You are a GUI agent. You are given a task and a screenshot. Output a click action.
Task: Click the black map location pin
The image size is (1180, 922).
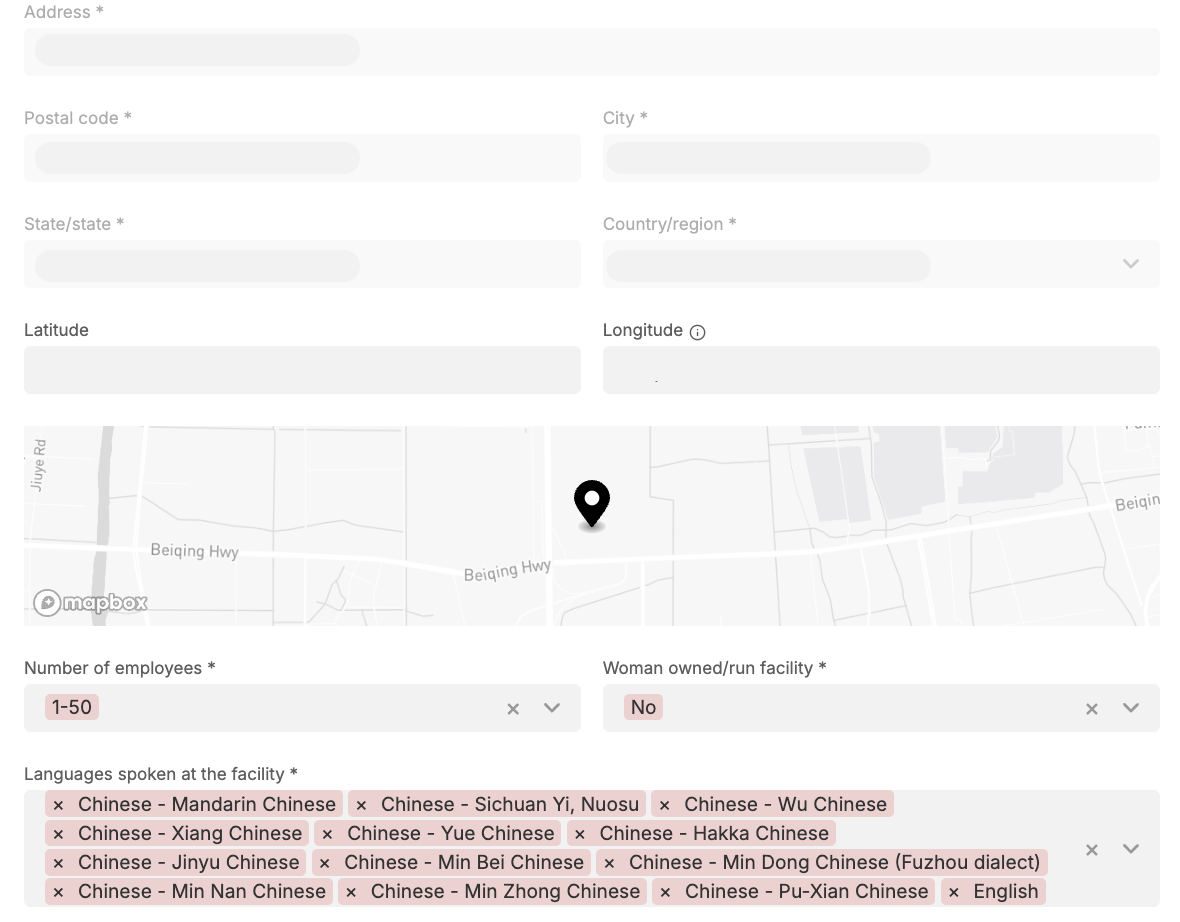coord(592,502)
